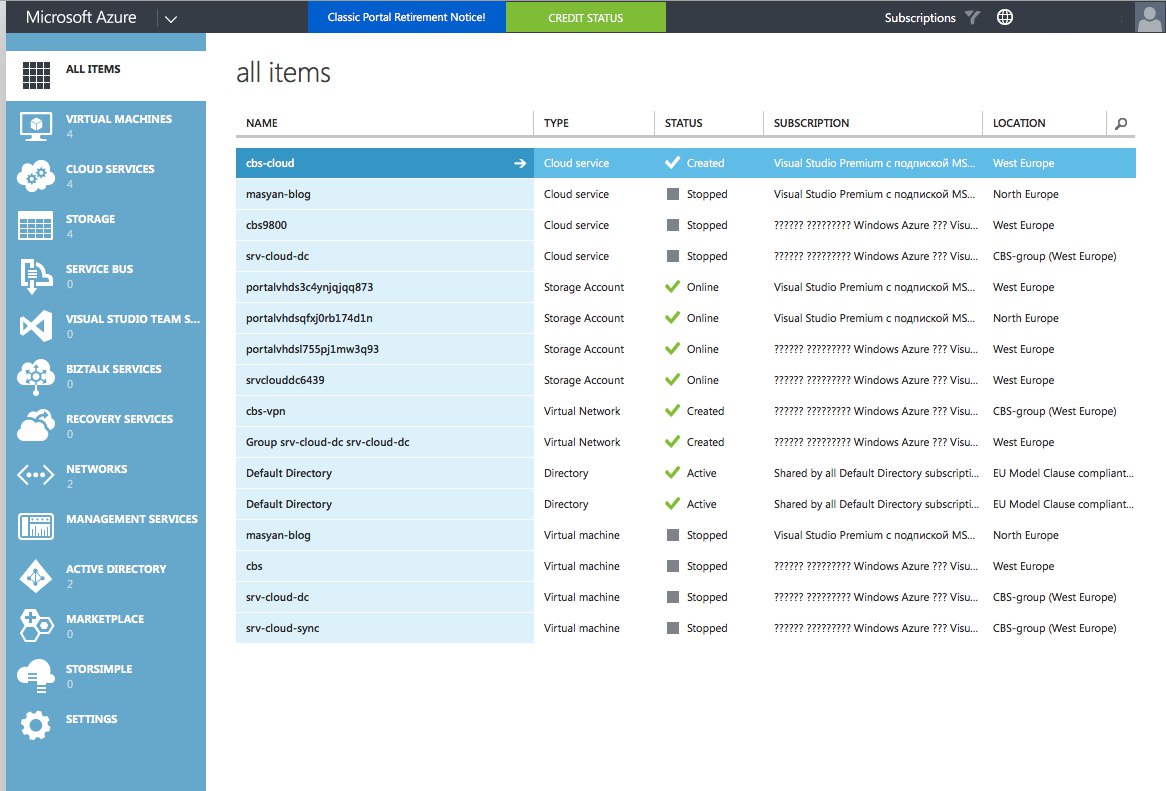1166x791 pixels.
Task: Open the Management Services icon
Action: click(x=36, y=526)
